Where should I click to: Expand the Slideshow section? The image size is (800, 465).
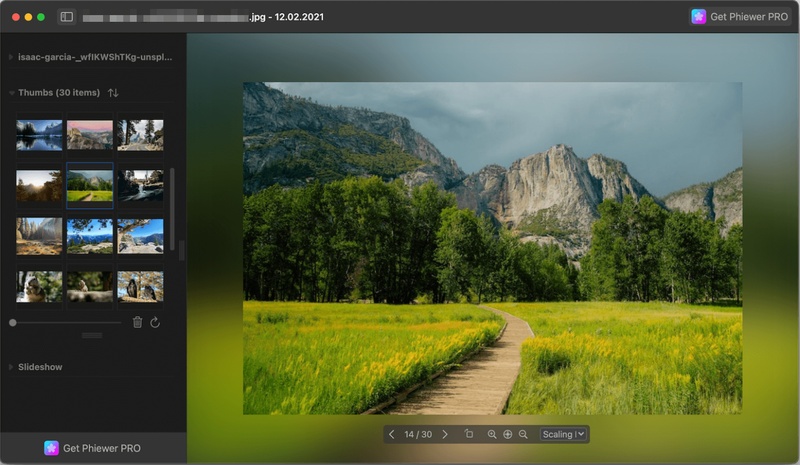[11, 367]
